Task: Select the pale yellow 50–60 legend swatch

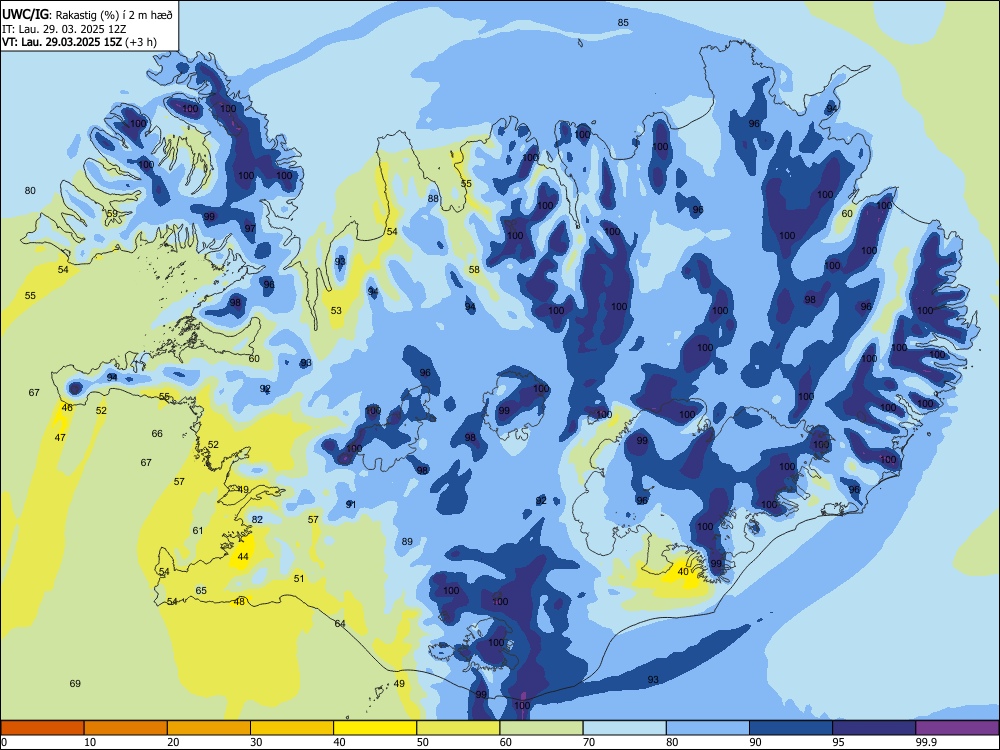Action: [458, 728]
